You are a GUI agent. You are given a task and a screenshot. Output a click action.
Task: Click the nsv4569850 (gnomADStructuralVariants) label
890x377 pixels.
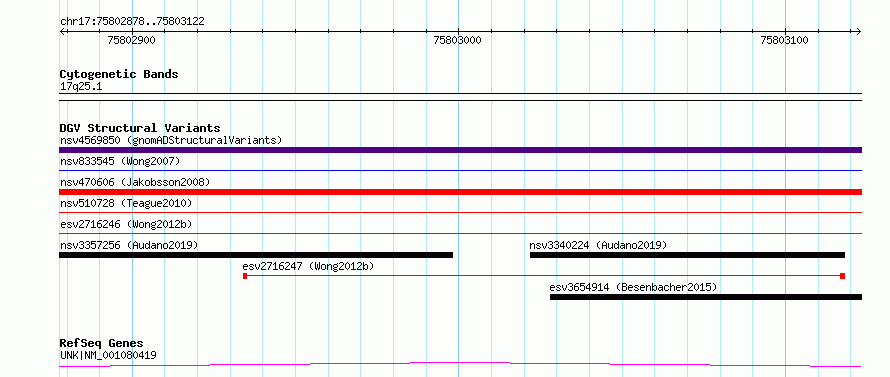point(171,140)
